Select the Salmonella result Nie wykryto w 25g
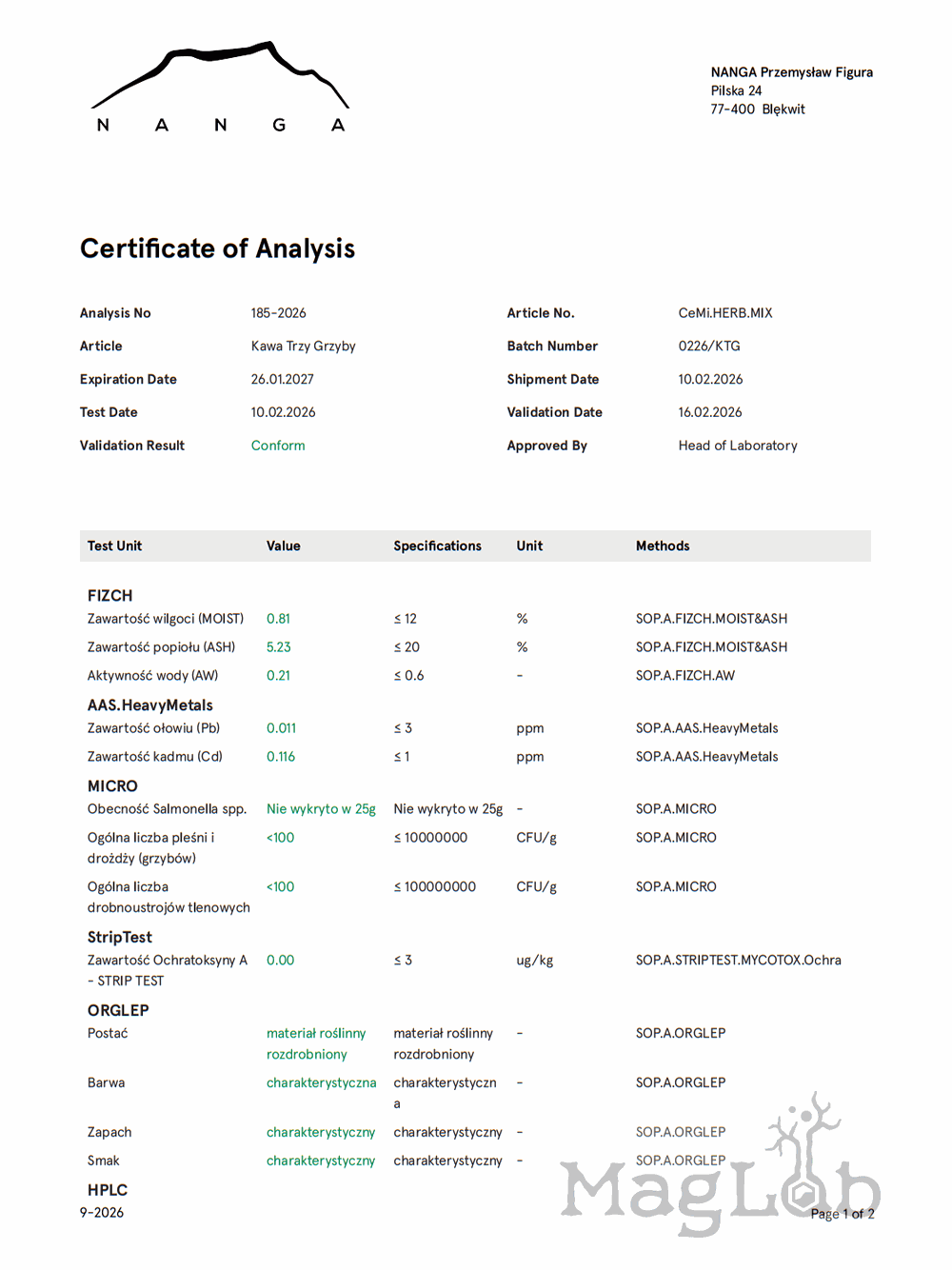Viewport: 952px width, 1270px height. tap(321, 809)
